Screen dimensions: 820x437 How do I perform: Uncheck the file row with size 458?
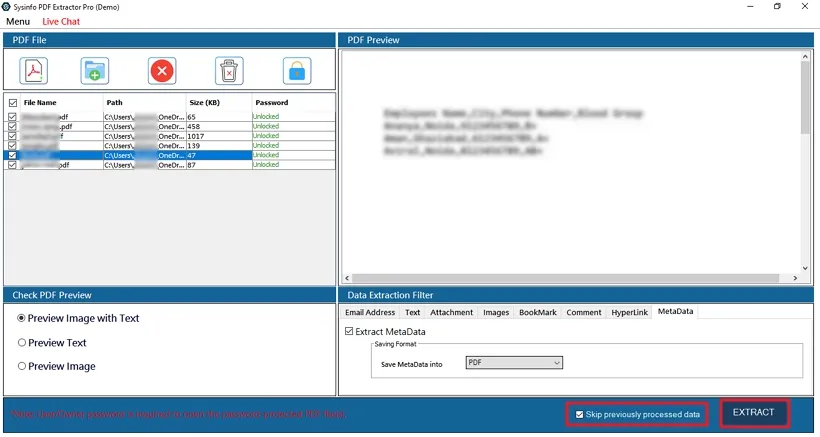[x=13, y=126]
